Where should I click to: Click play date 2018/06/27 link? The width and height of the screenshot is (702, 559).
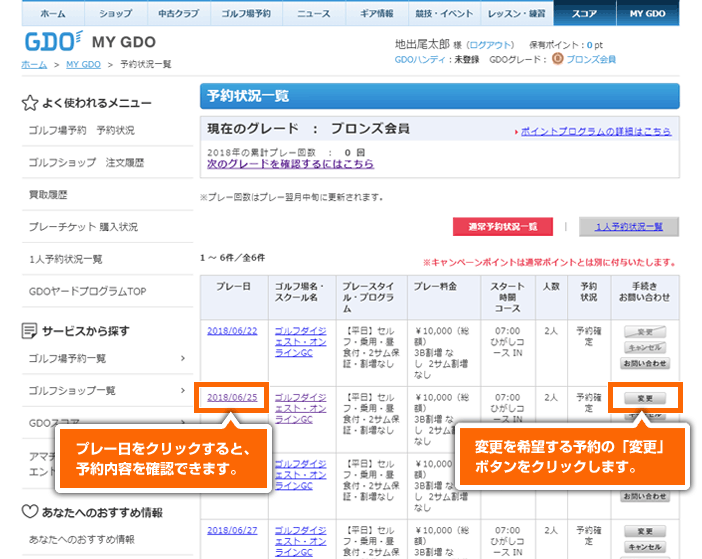tap(232, 530)
